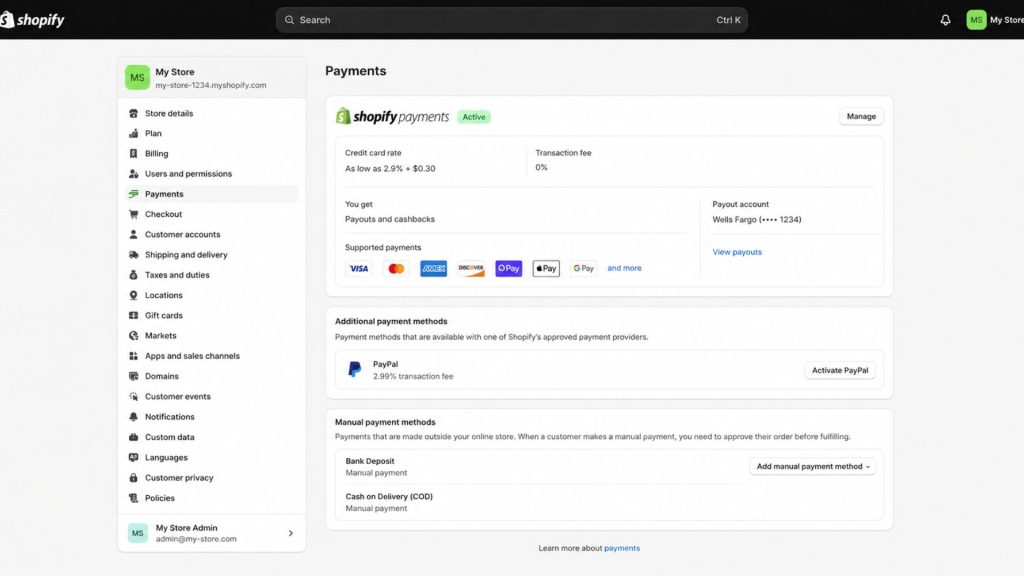Click the MS avatar in top bar
1024x576 pixels.
[x=976, y=20]
